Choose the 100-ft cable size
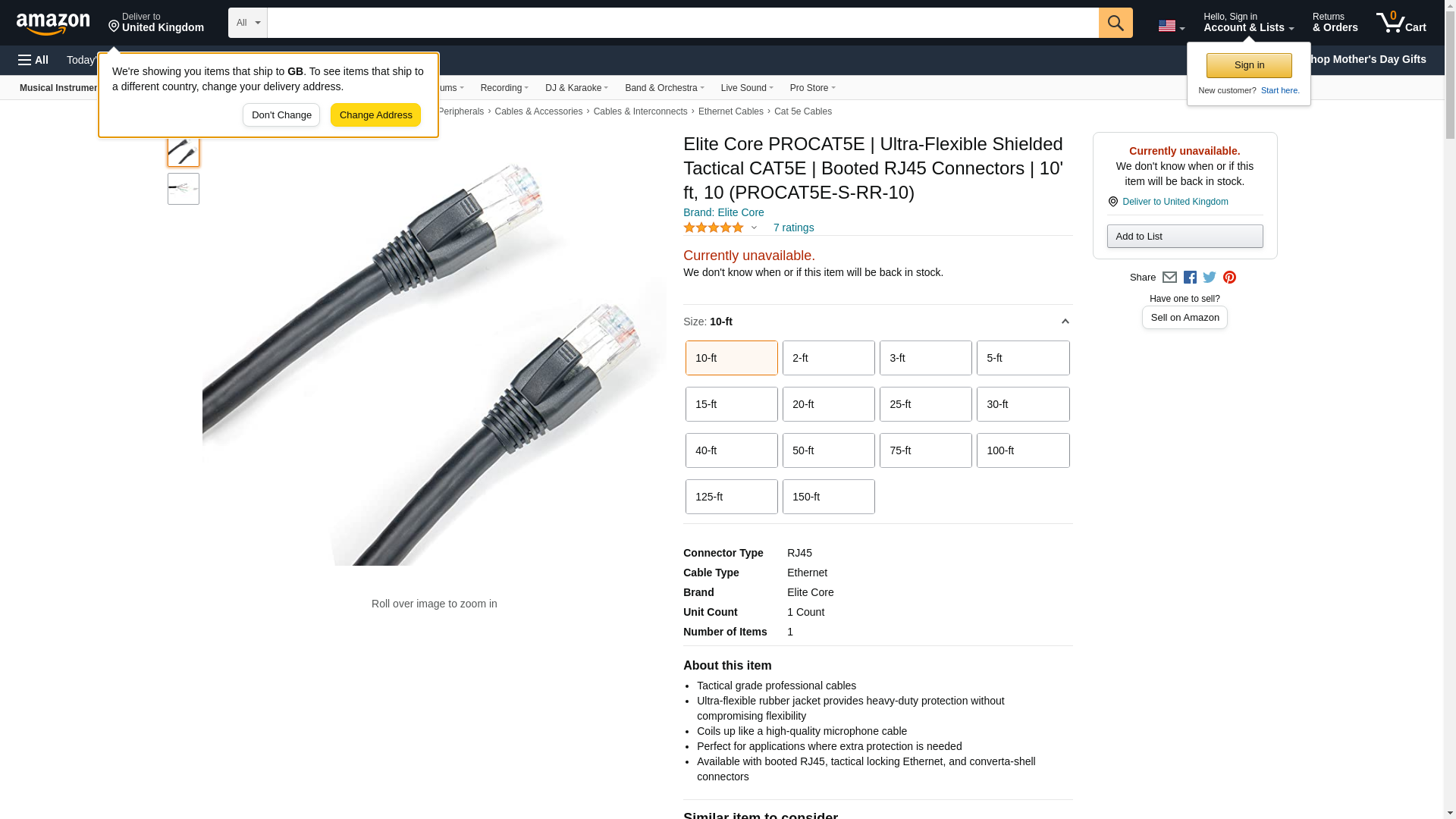Screen dimensions: 1456x819 (x=1022, y=450)
